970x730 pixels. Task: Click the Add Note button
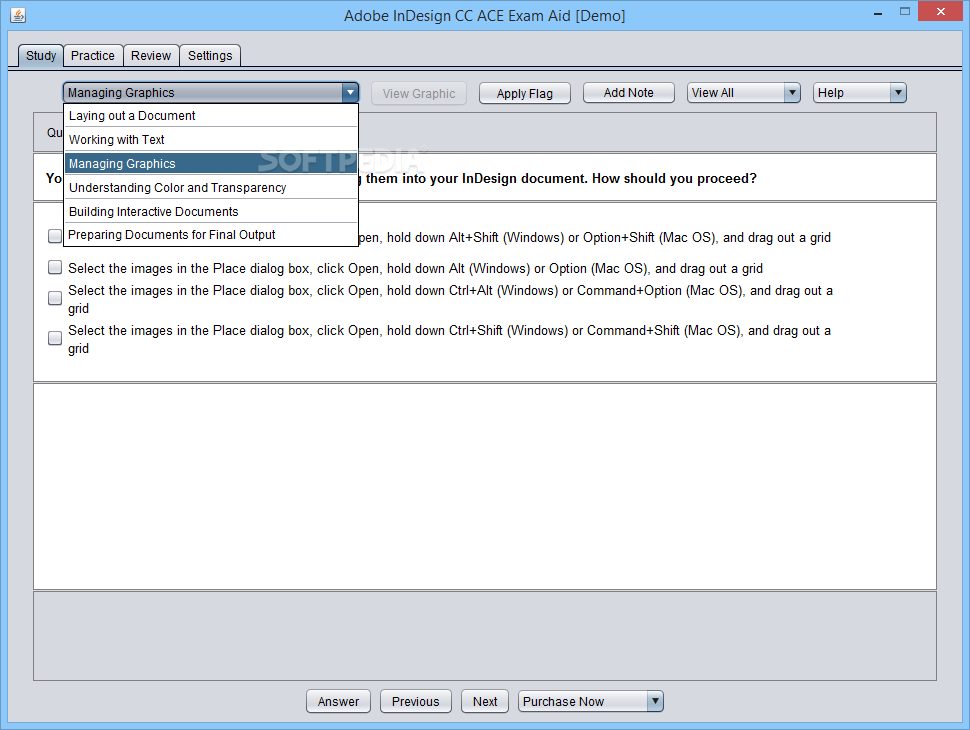629,93
